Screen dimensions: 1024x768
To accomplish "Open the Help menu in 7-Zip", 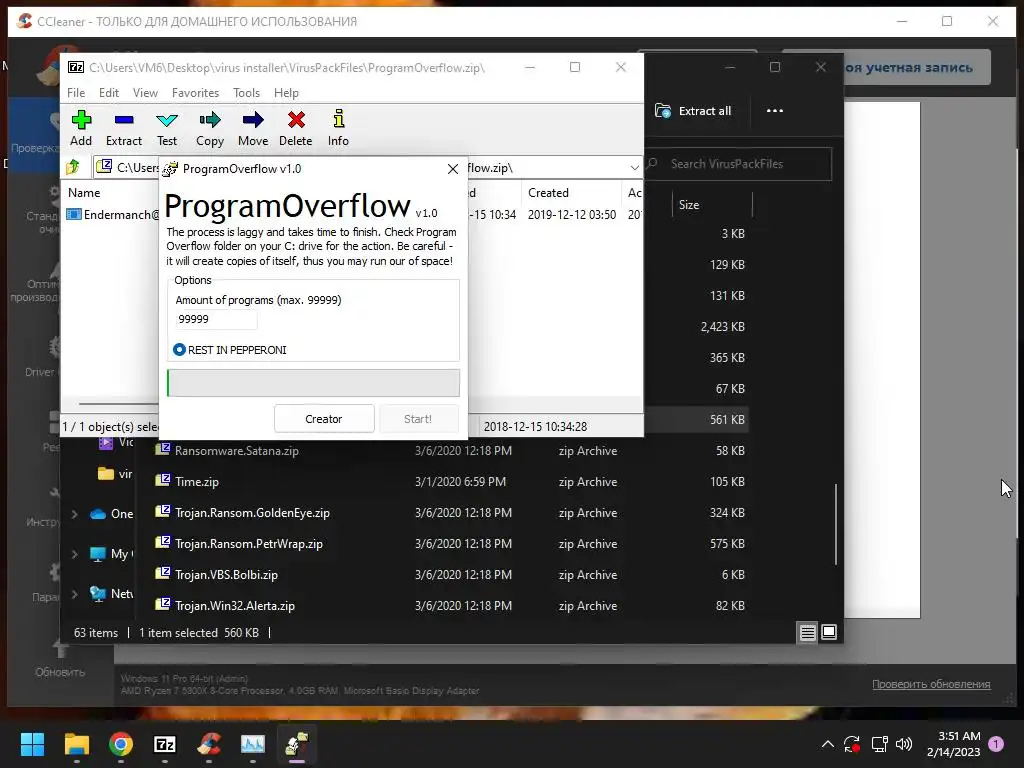I will [286, 93].
